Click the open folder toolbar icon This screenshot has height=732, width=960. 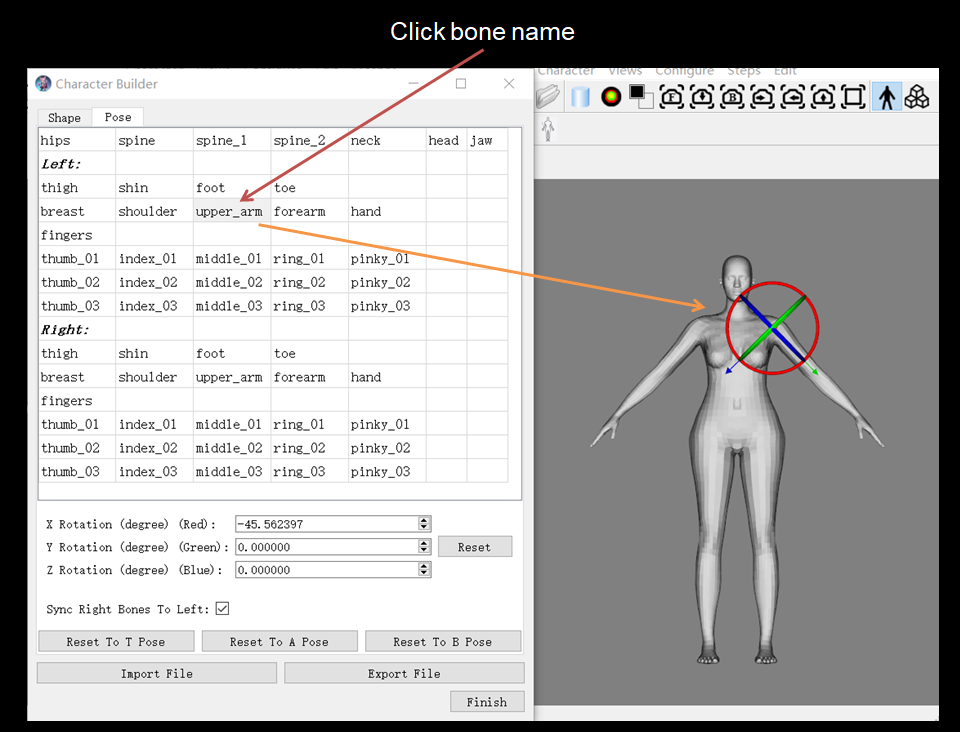point(548,97)
